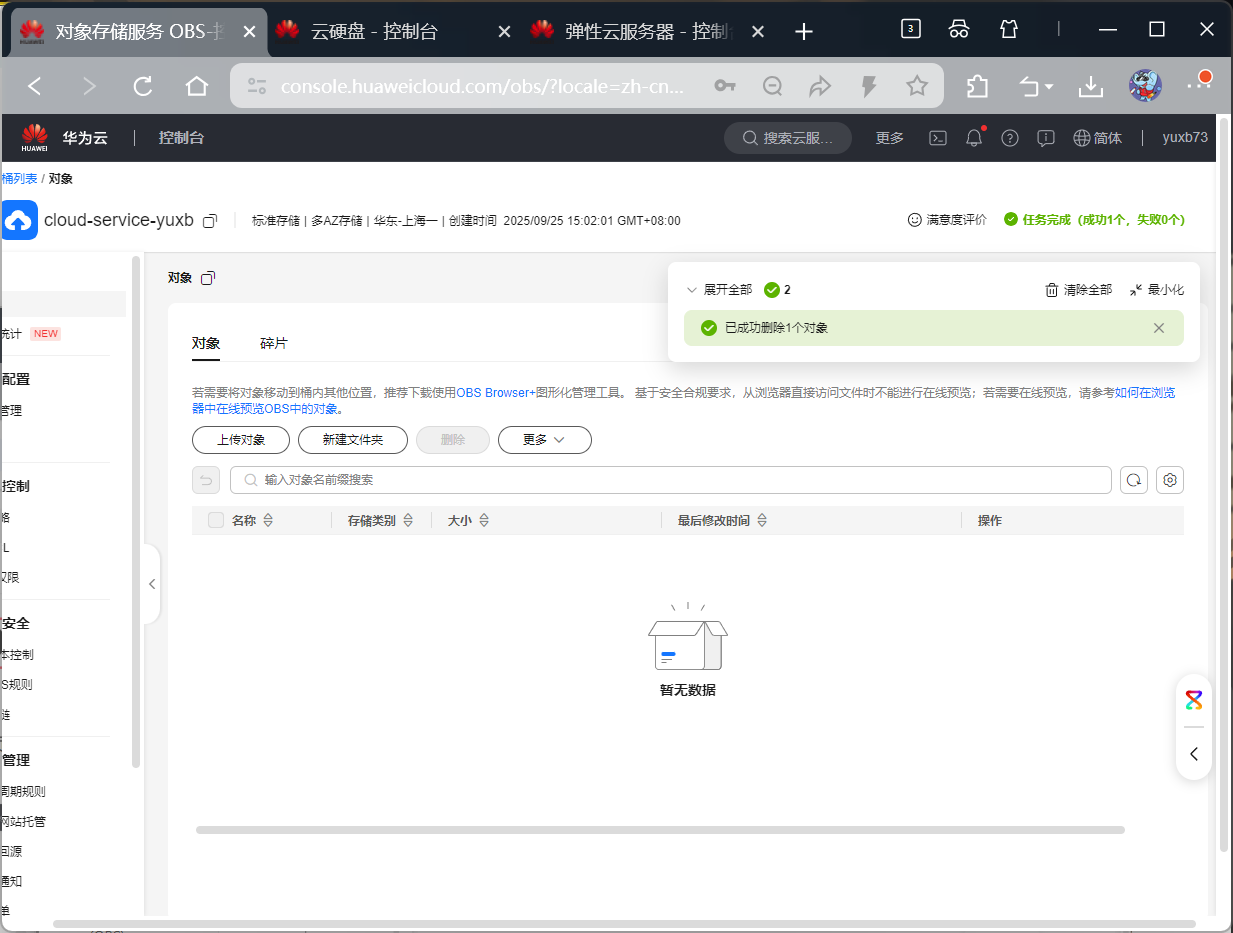Open the browser extensions puzzle icon
The width and height of the screenshot is (1233, 933).
click(978, 87)
